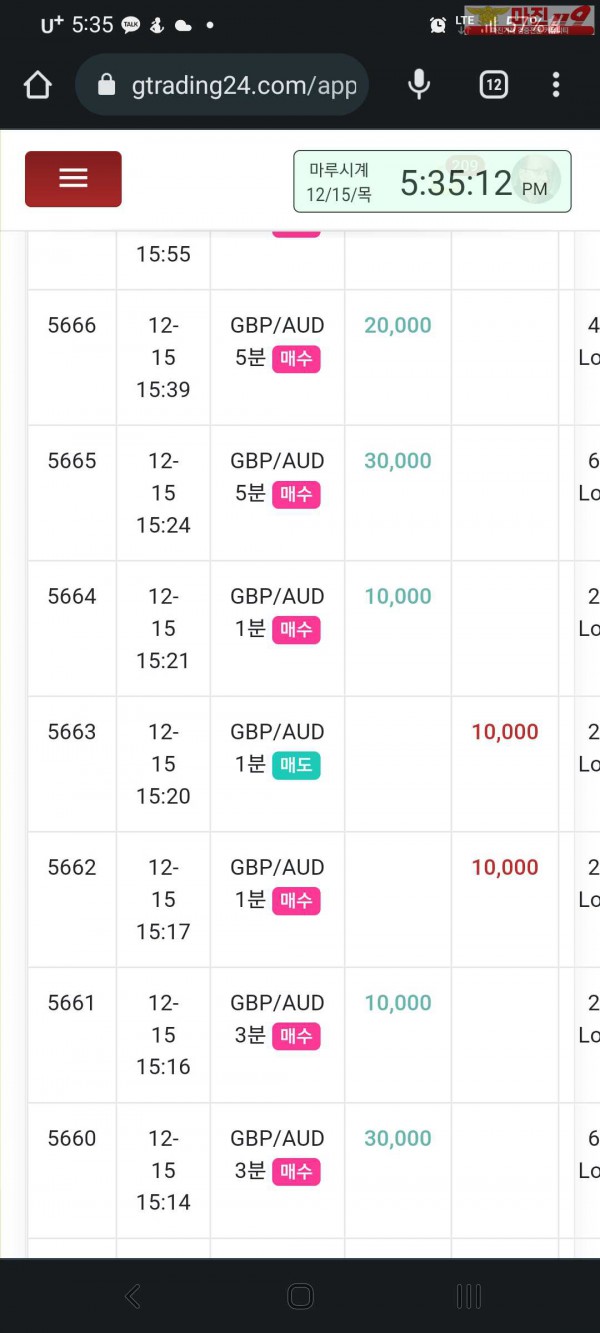Tap the Android home navigation button
This screenshot has height=1333, width=600.
[300, 1297]
